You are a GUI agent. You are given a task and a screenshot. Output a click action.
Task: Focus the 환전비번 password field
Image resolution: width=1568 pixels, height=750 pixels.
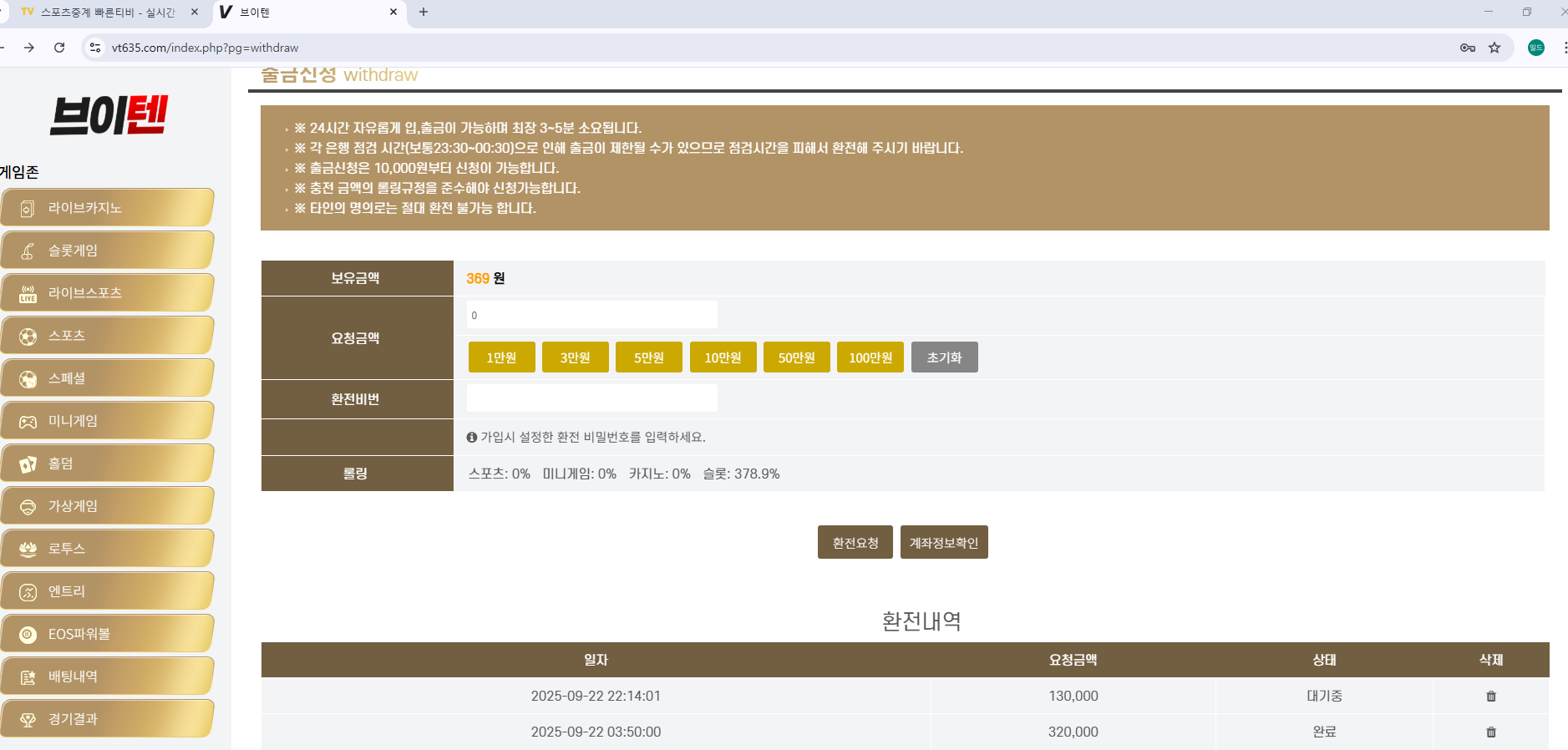coord(591,398)
